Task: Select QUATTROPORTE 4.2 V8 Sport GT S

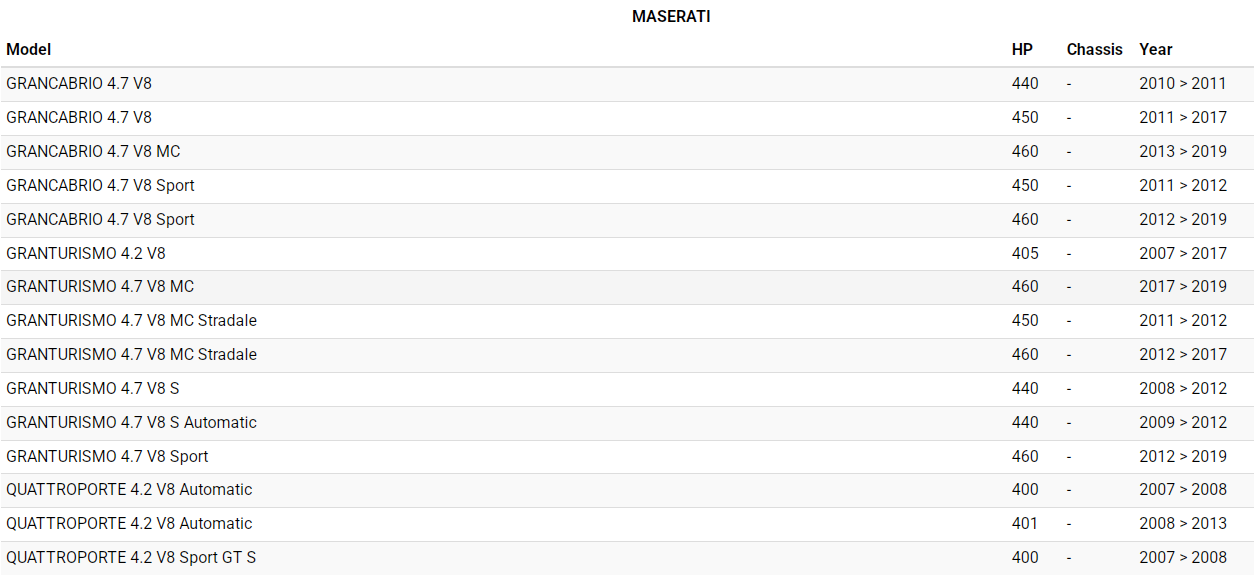Action: [131, 557]
